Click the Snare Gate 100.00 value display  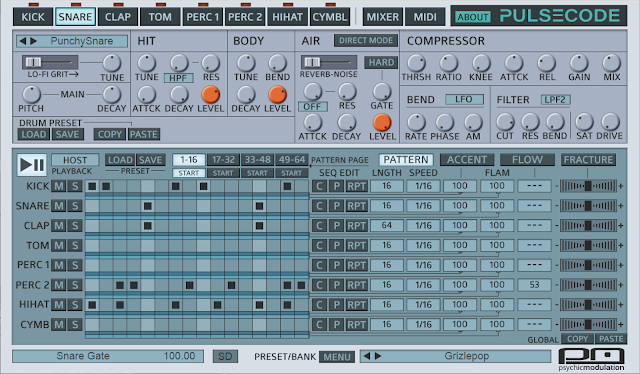click(x=108, y=356)
